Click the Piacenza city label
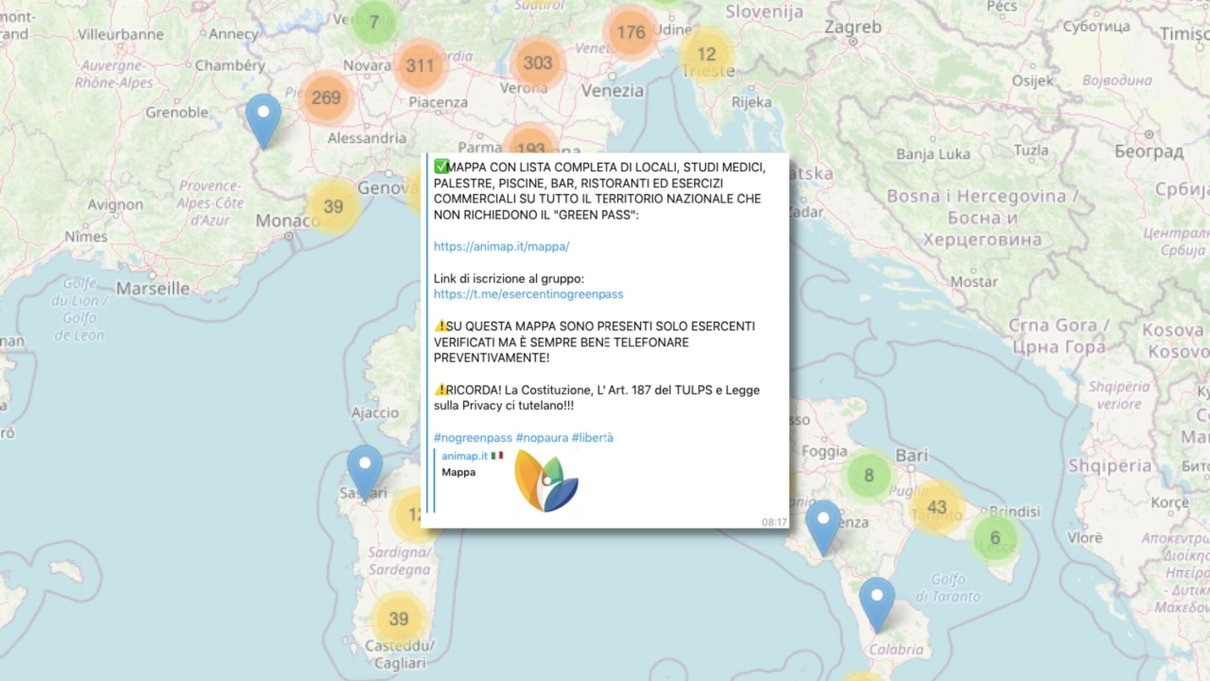Screen dimensions: 1210x681 point(438,102)
